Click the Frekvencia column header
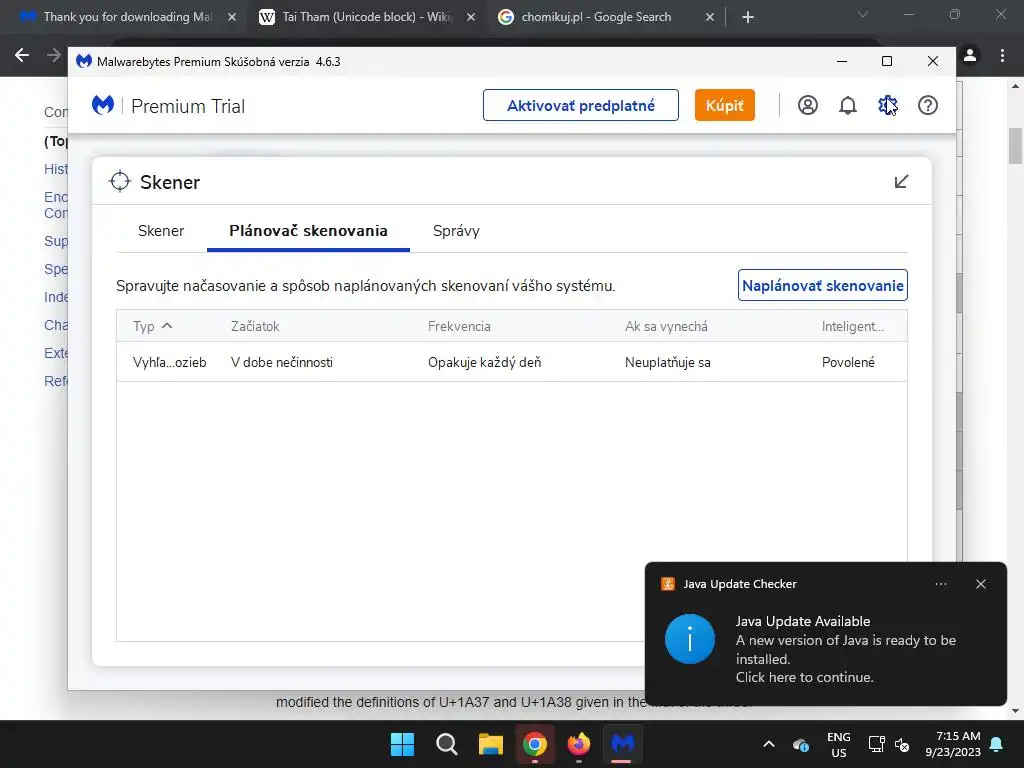 point(459,326)
